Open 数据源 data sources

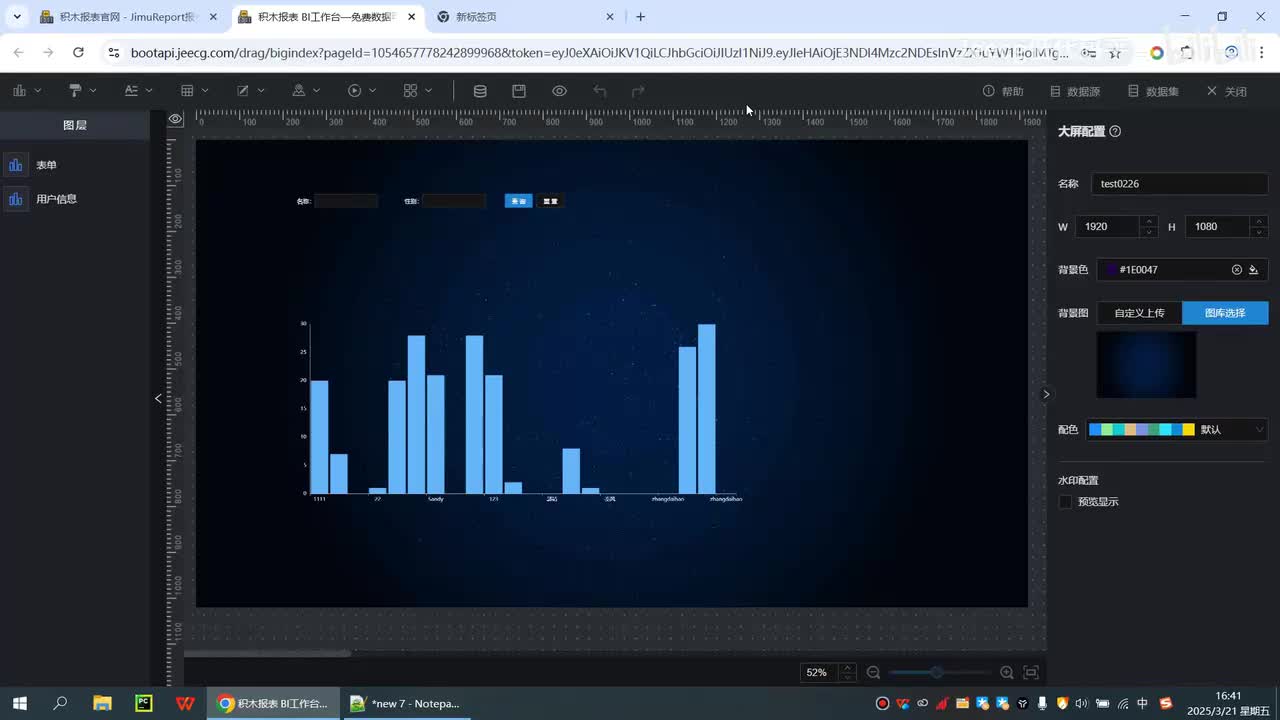pos(1075,91)
